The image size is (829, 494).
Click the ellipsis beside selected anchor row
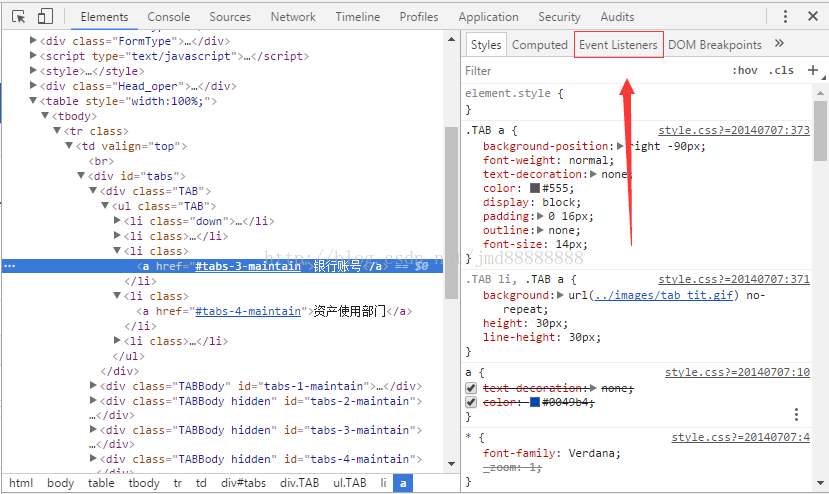tap(10, 266)
